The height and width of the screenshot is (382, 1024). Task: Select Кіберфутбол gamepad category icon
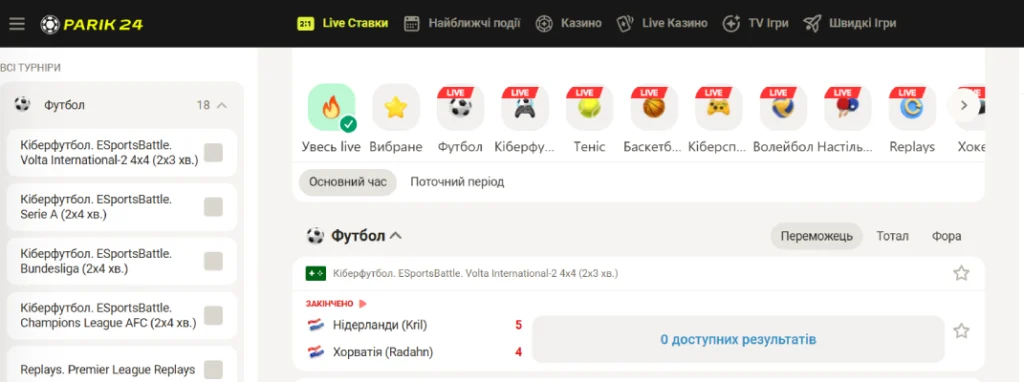[x=525, y=107]
